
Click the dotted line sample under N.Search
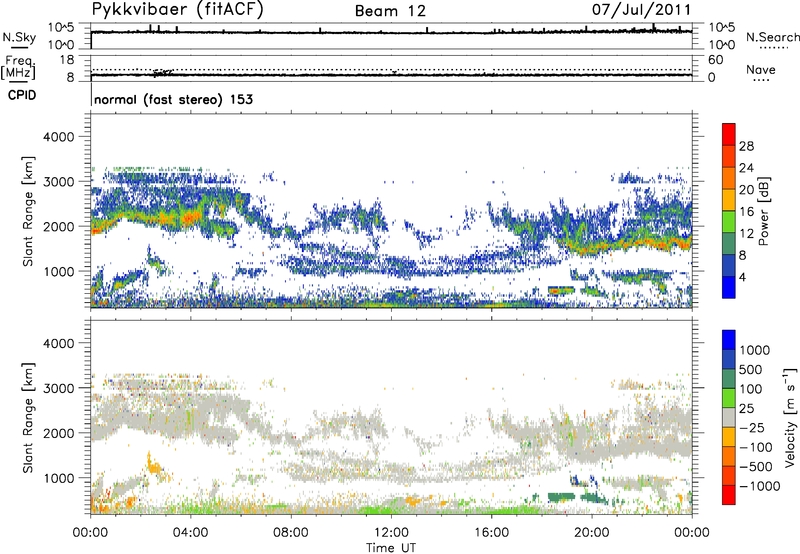tap(774, 48)
